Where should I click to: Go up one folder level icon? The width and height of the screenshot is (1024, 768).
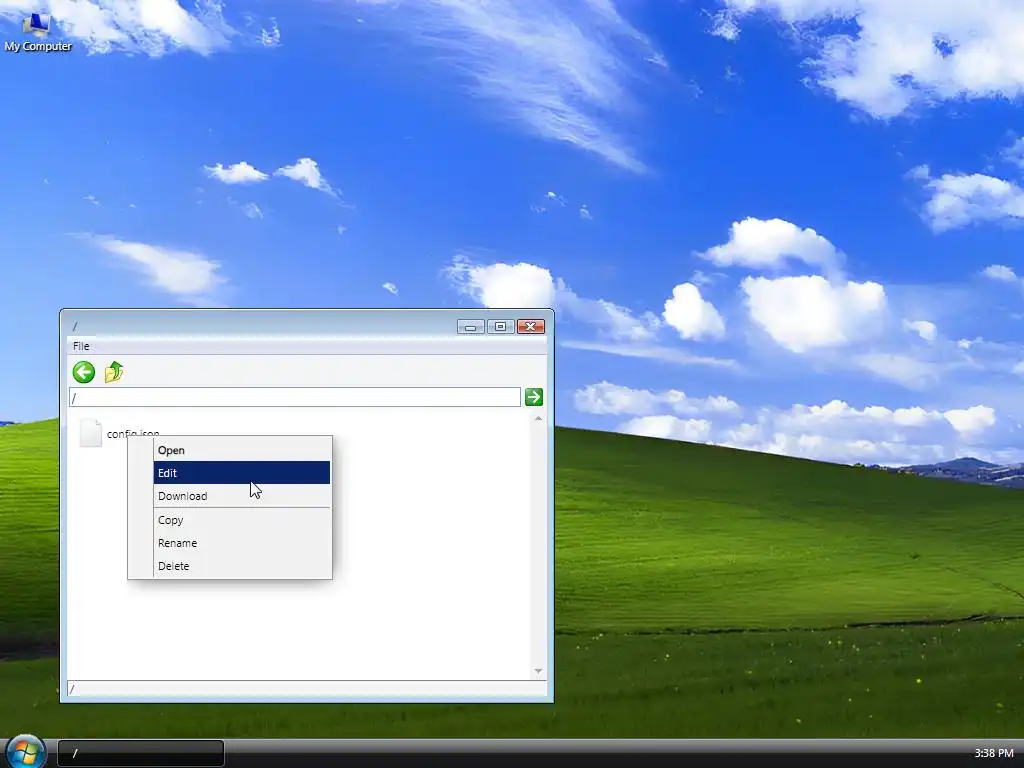(x=114, y=372)
